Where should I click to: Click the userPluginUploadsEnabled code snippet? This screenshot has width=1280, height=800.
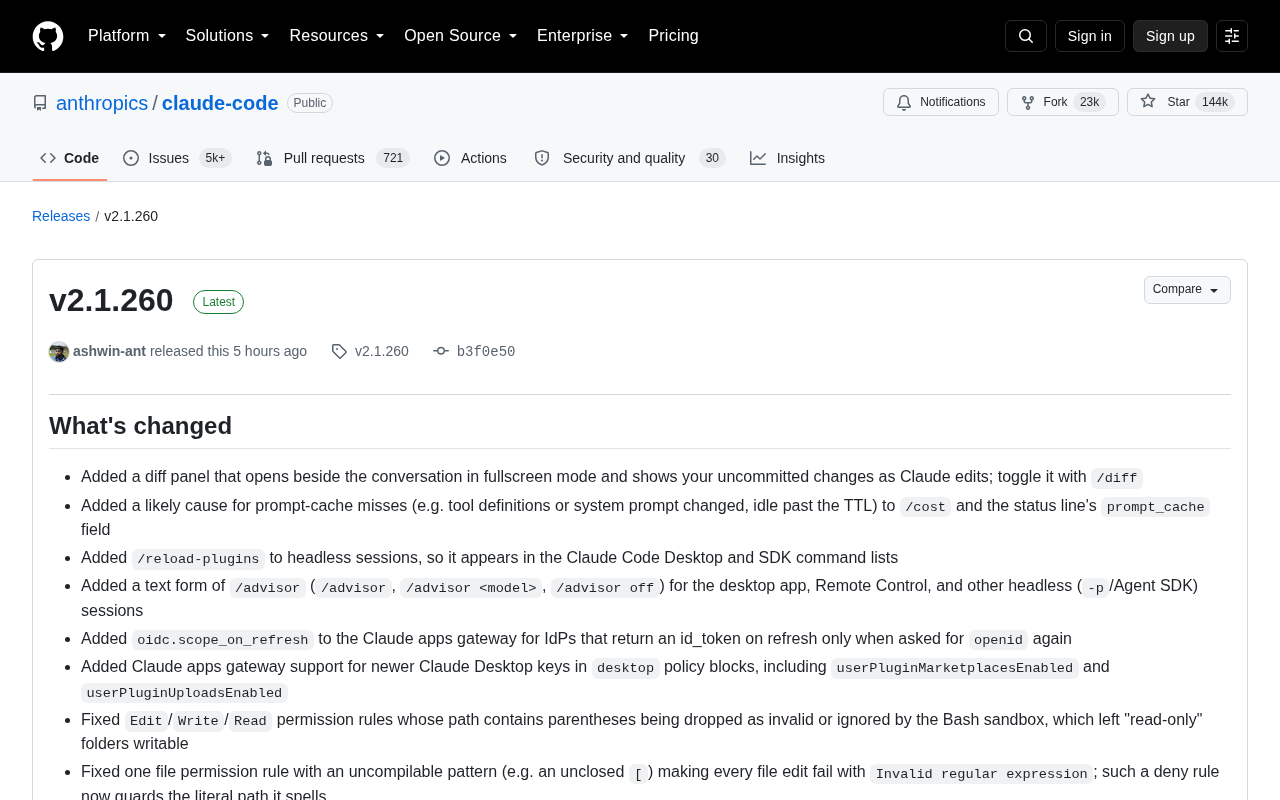[185, 693]
